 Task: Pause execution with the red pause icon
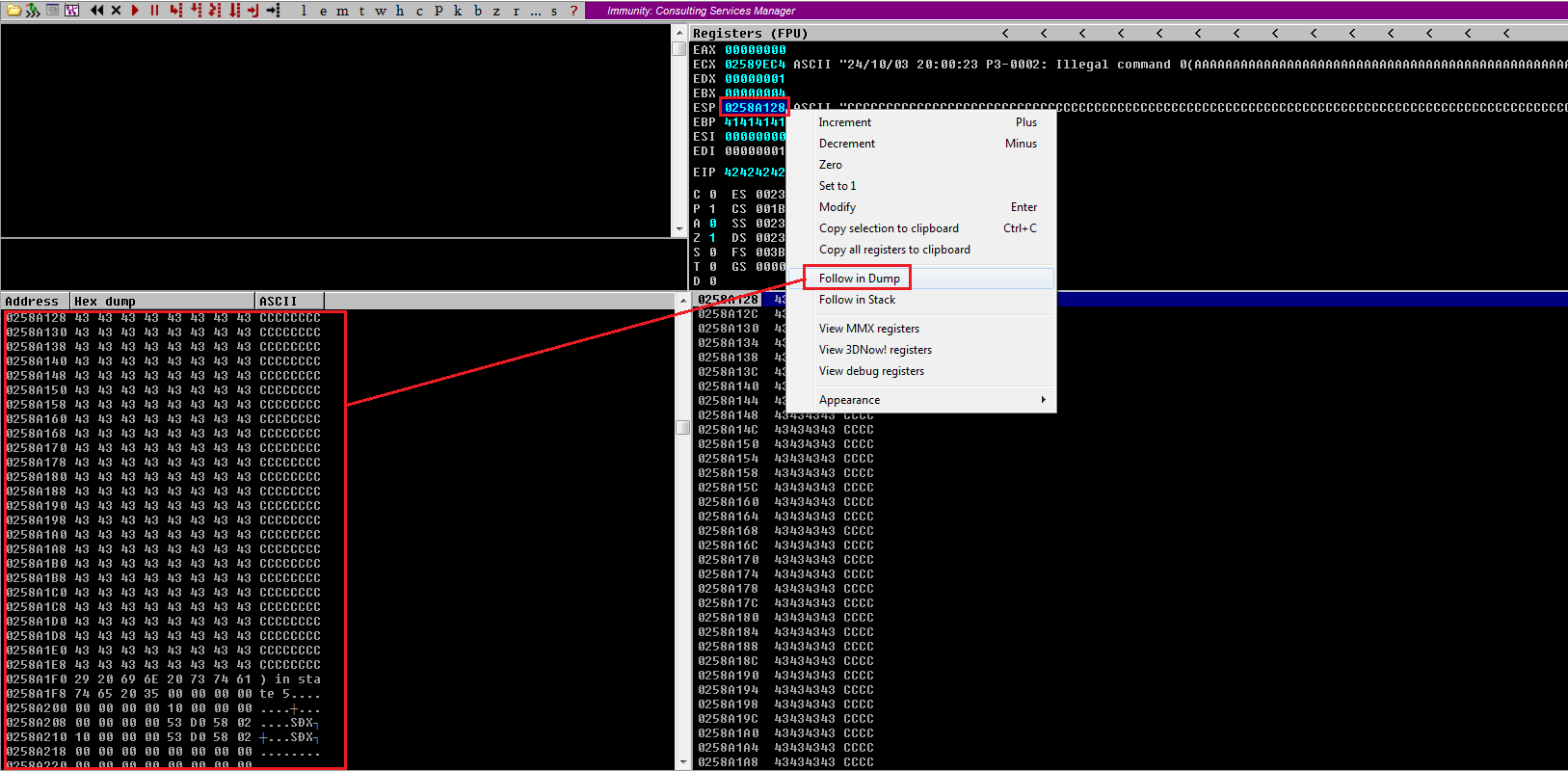point(154,11)
